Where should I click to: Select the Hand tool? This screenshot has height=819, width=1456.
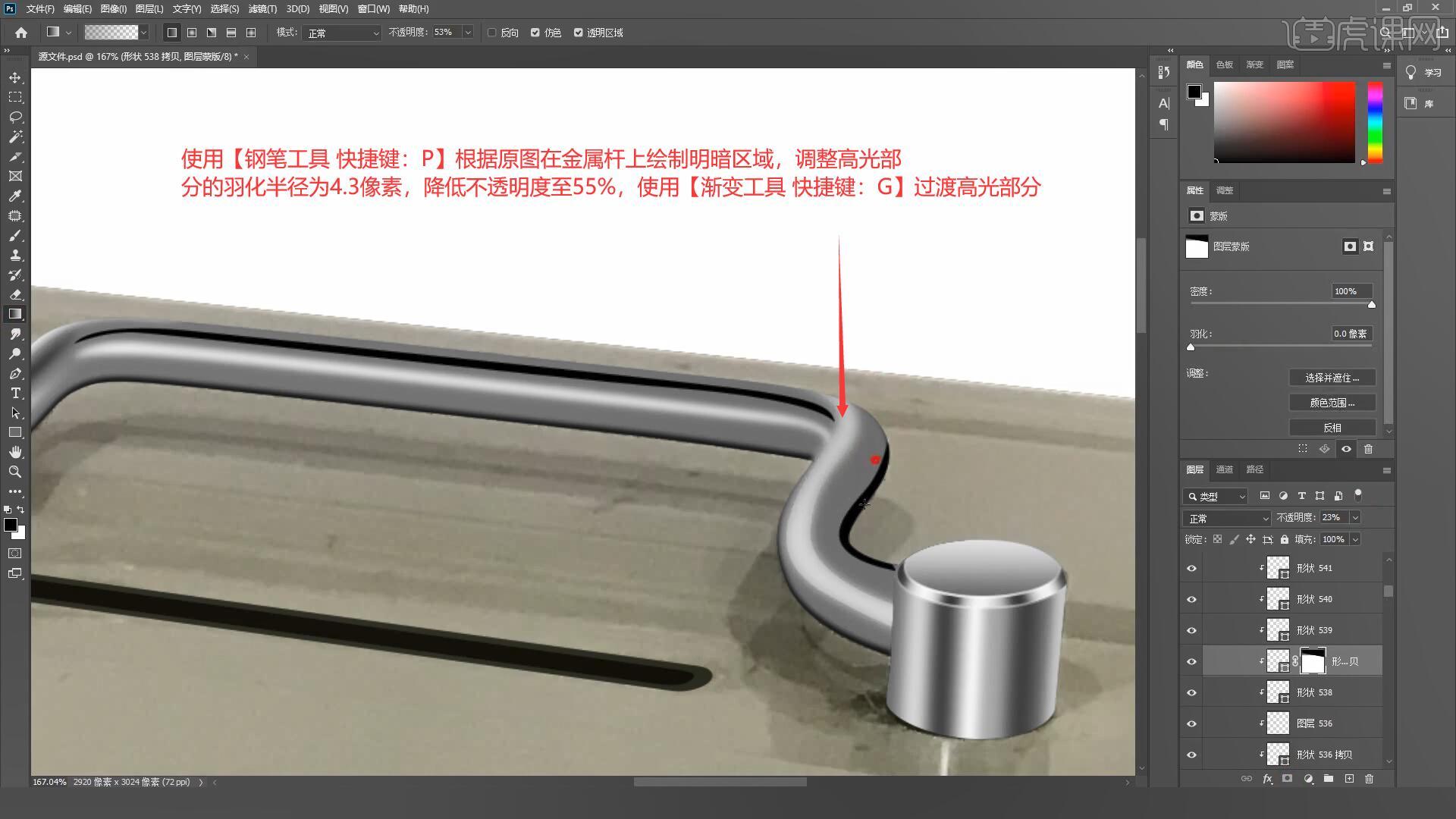pos(15,452)
